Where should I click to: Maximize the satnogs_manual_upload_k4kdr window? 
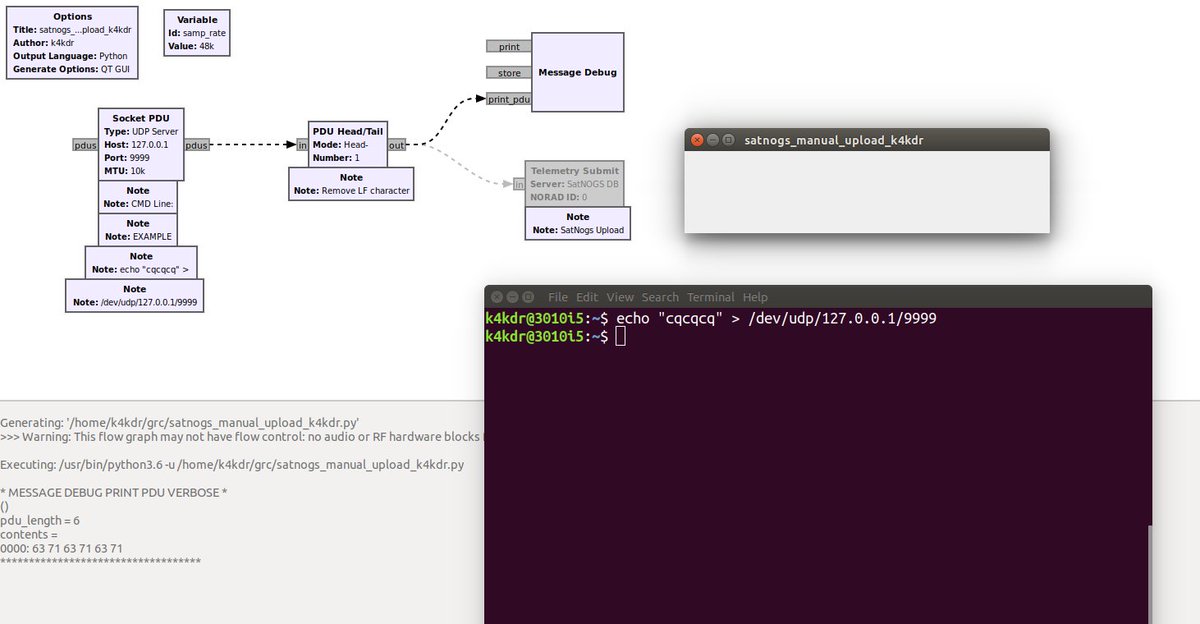[x=728, y=140]
